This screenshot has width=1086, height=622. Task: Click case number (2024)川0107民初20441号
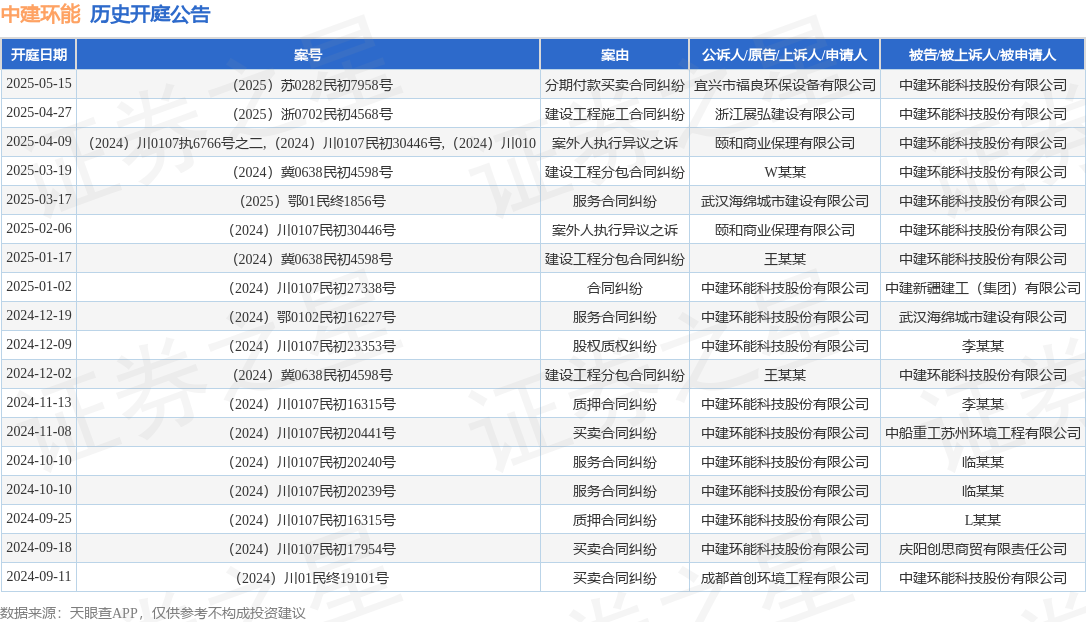tap(308, 434)
